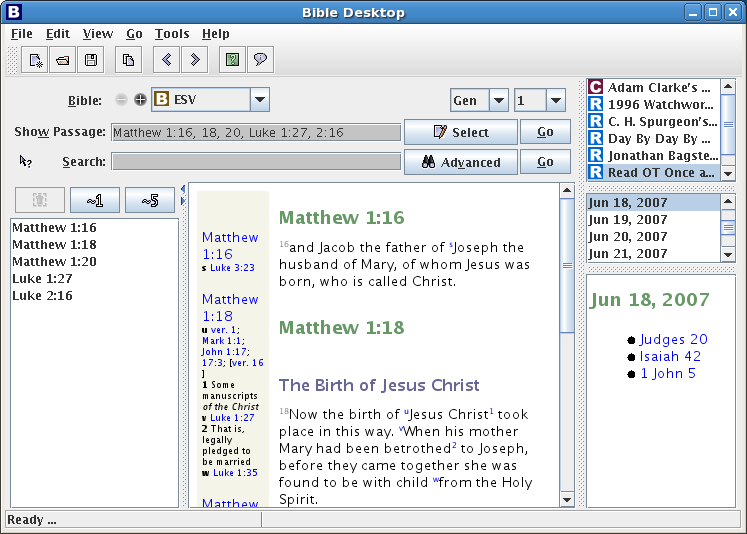Follow the Judges 20 reading link

pyautogui.click(x=673, y=340)
